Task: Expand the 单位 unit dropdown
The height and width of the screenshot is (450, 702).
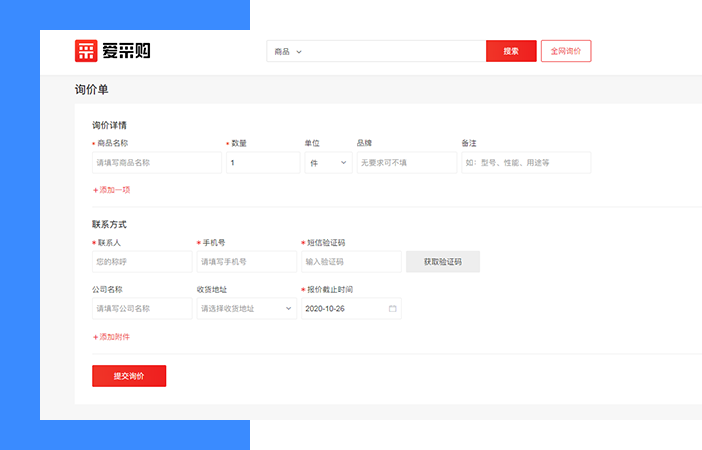Action: (x=328, y=162)
